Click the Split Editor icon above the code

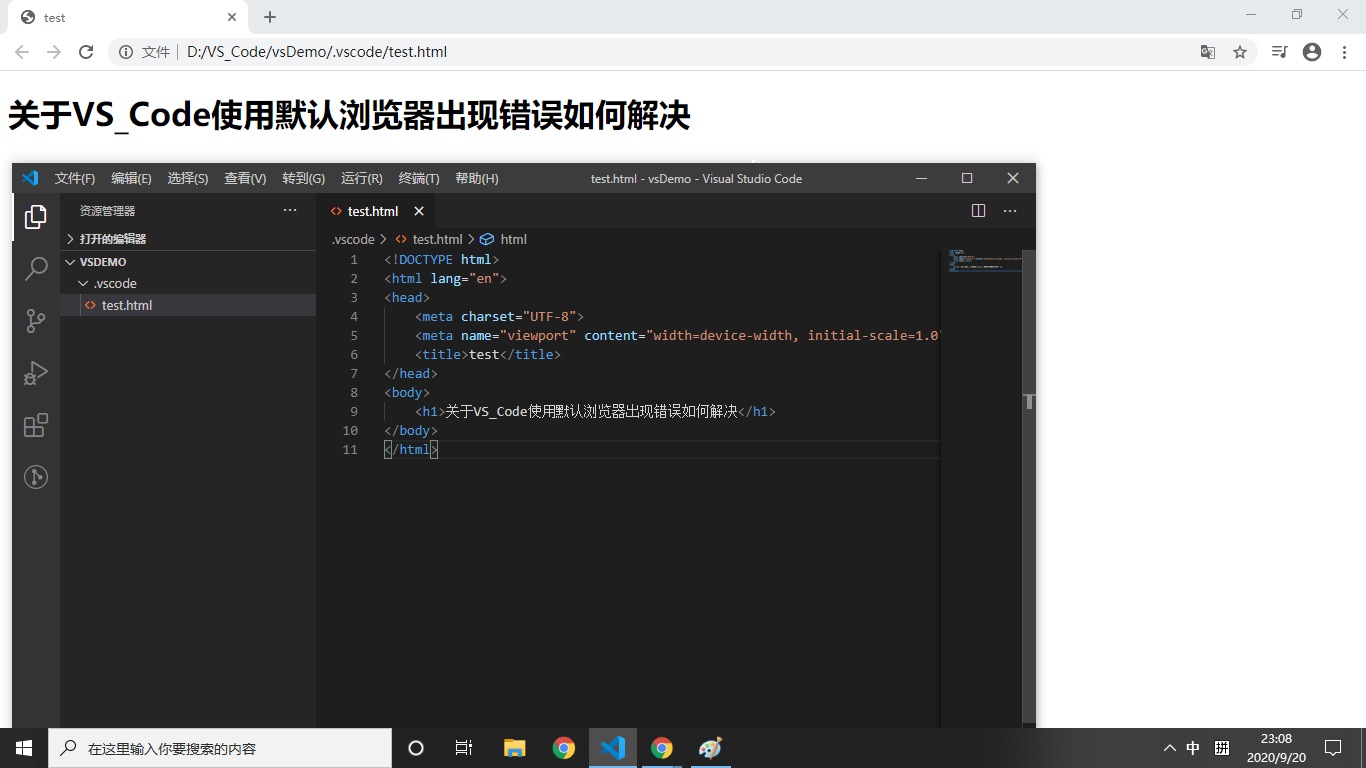pos(977,211)
